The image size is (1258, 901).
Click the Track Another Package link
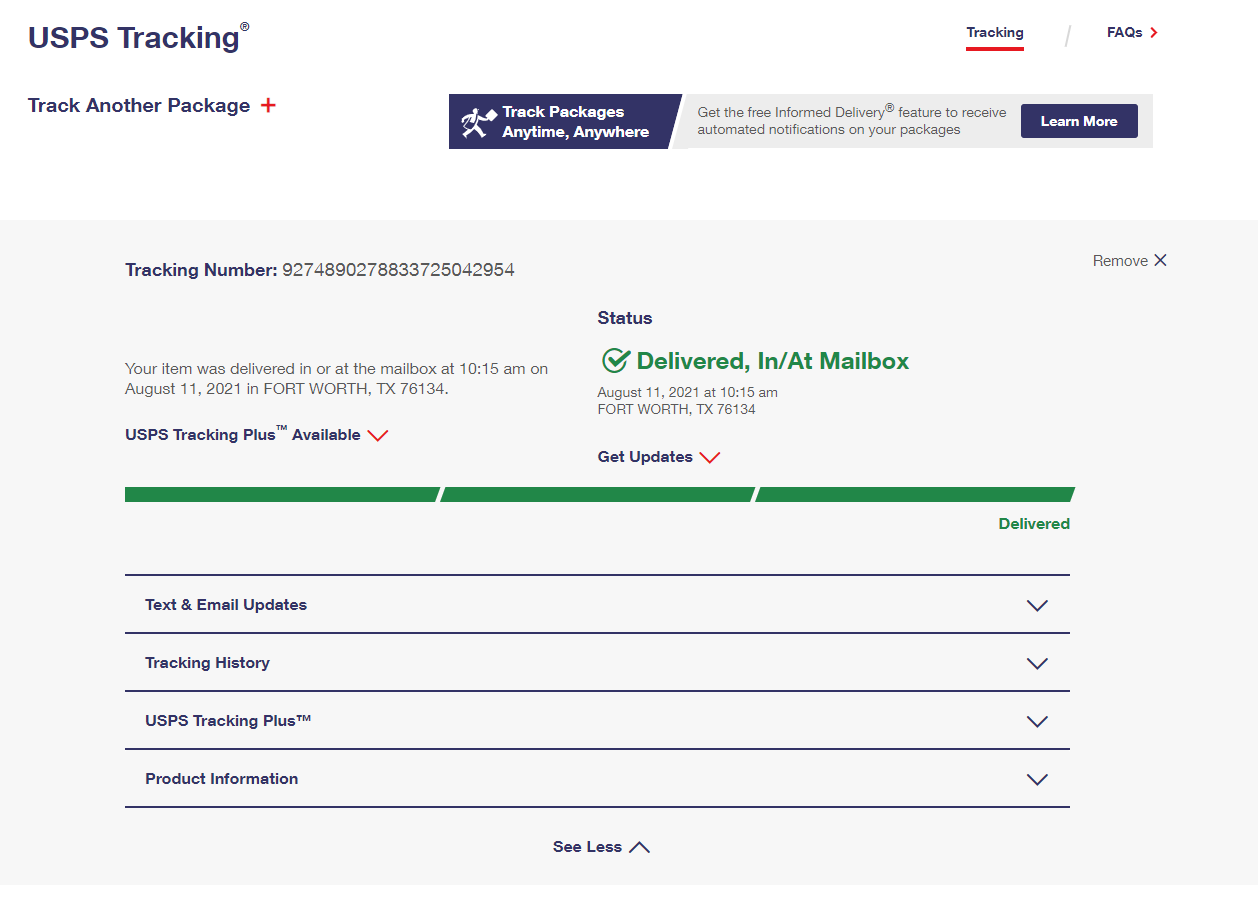pyautogui.click(x=139, y=106)
